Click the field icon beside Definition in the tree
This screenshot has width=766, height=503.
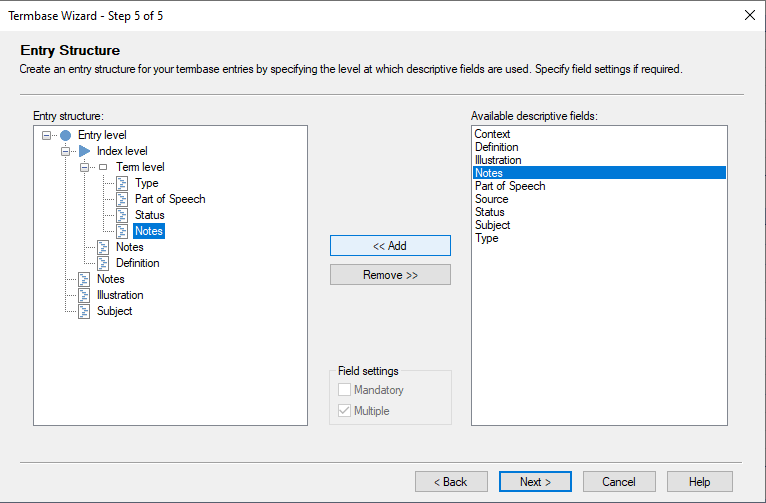(x=103, y=263)
